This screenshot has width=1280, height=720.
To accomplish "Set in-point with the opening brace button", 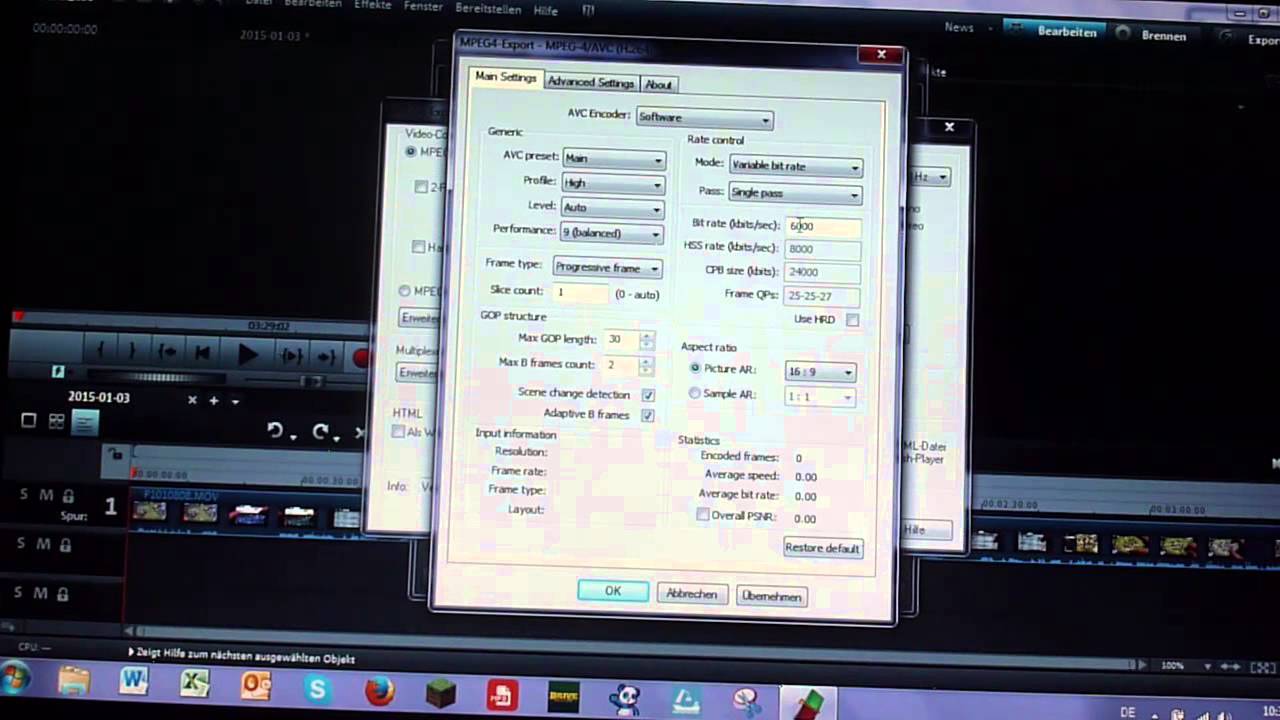I will pos(100,351).
